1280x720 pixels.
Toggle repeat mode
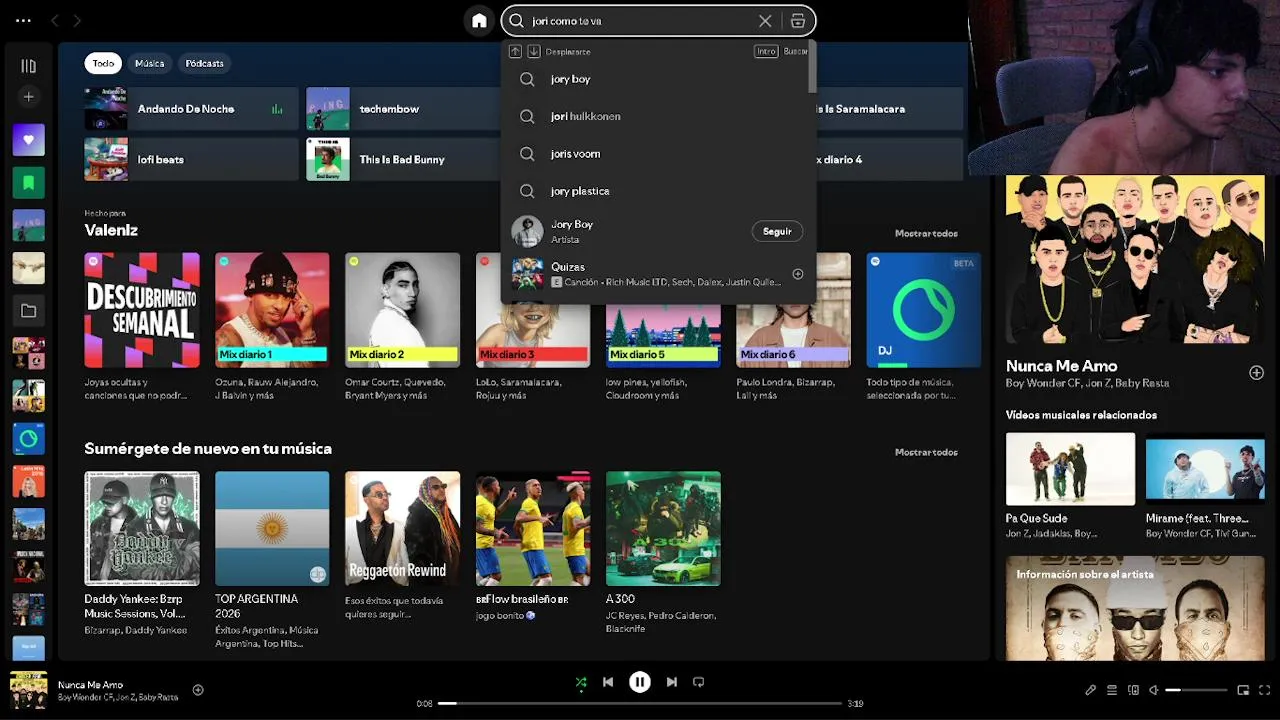[x=699, y=682]
